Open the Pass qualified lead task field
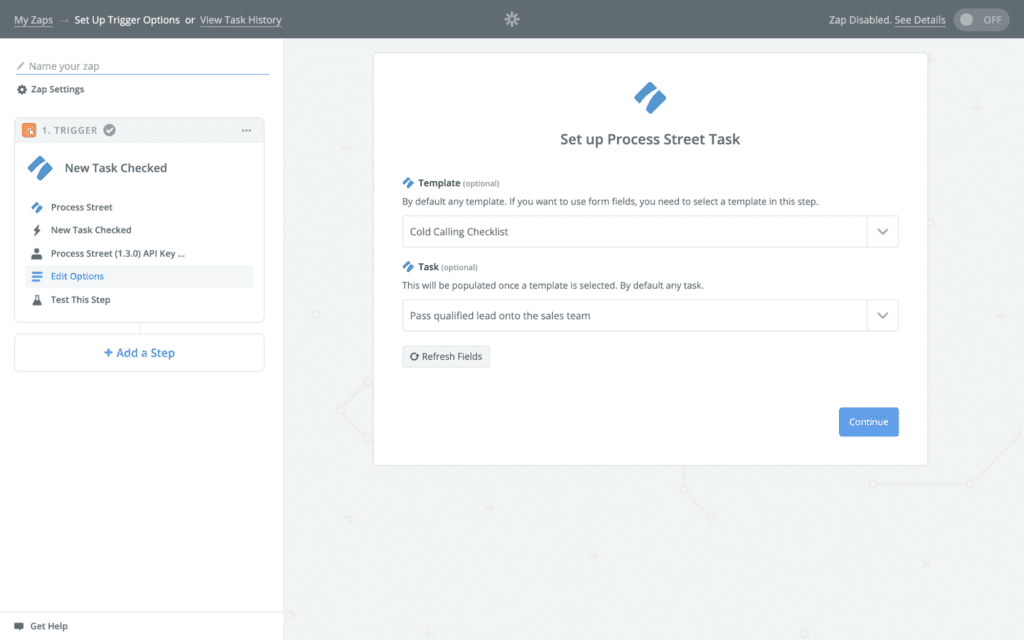Viewport: 1024px width, 640px height. 650,315
